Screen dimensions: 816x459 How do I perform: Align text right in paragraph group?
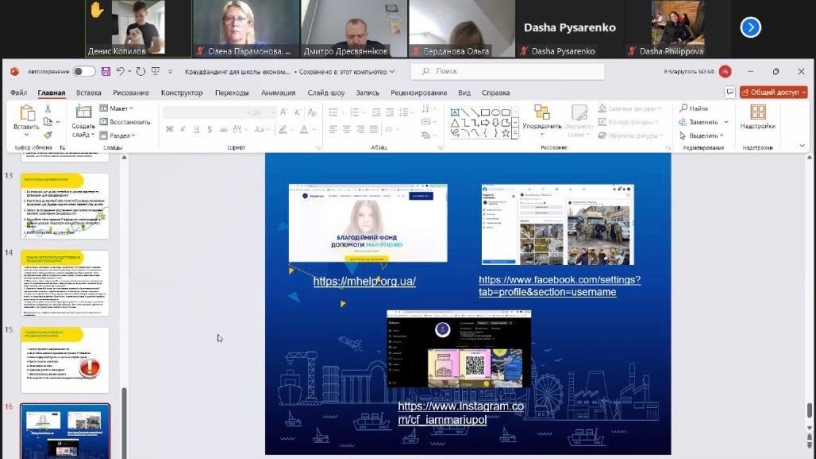pos(360,129)
